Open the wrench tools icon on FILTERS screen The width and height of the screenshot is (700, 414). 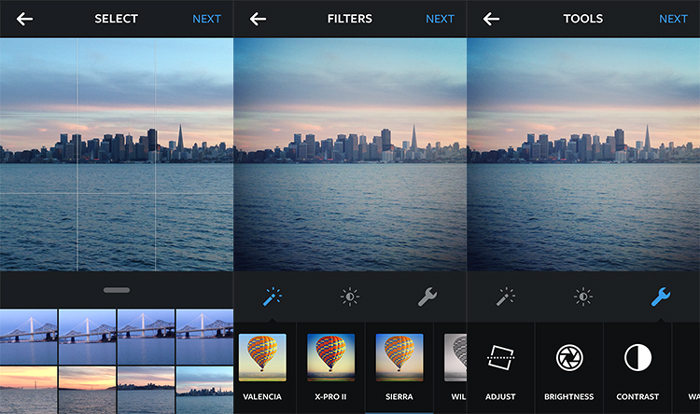point(426,296)
